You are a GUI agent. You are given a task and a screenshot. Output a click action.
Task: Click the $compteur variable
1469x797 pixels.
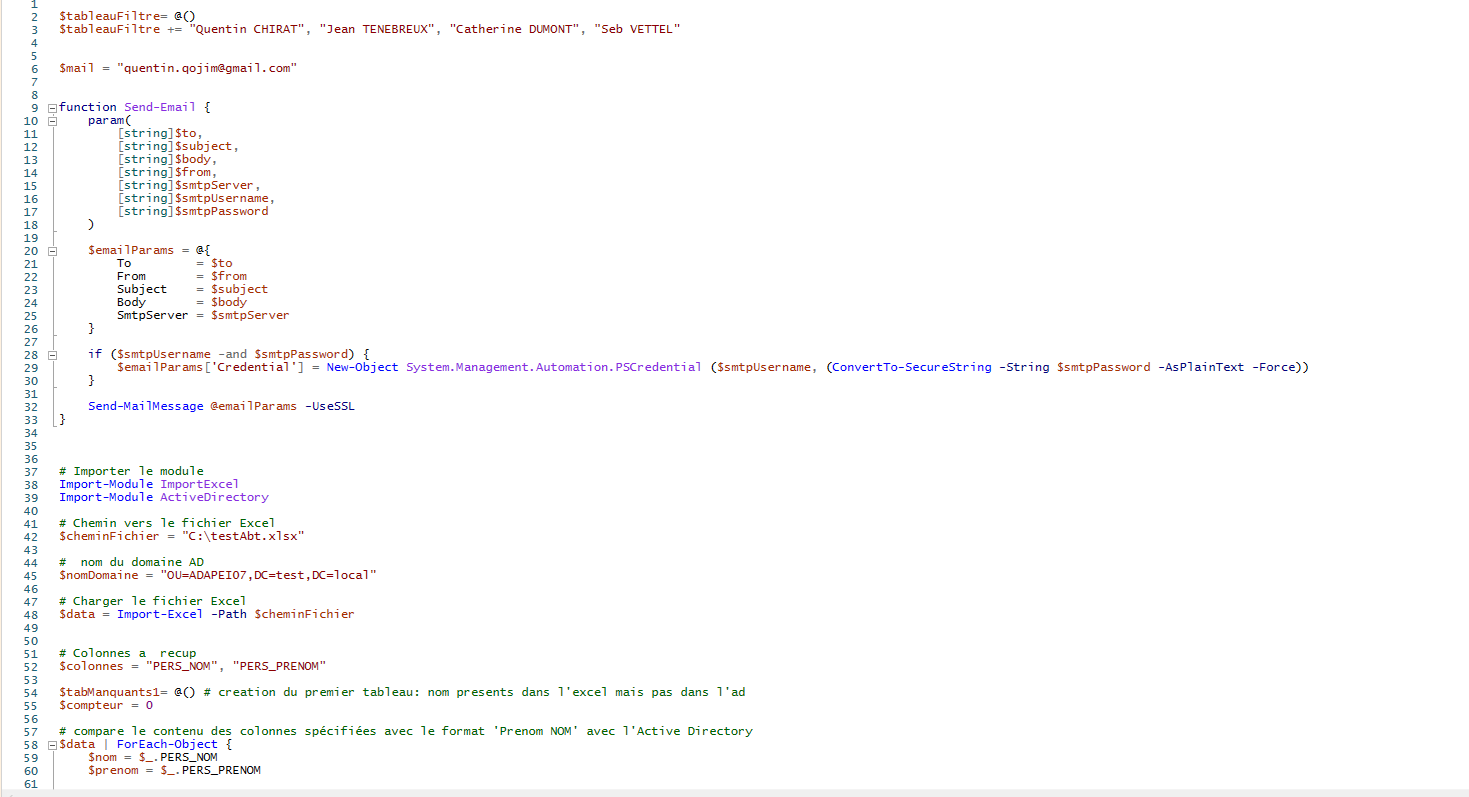point(91,705)
